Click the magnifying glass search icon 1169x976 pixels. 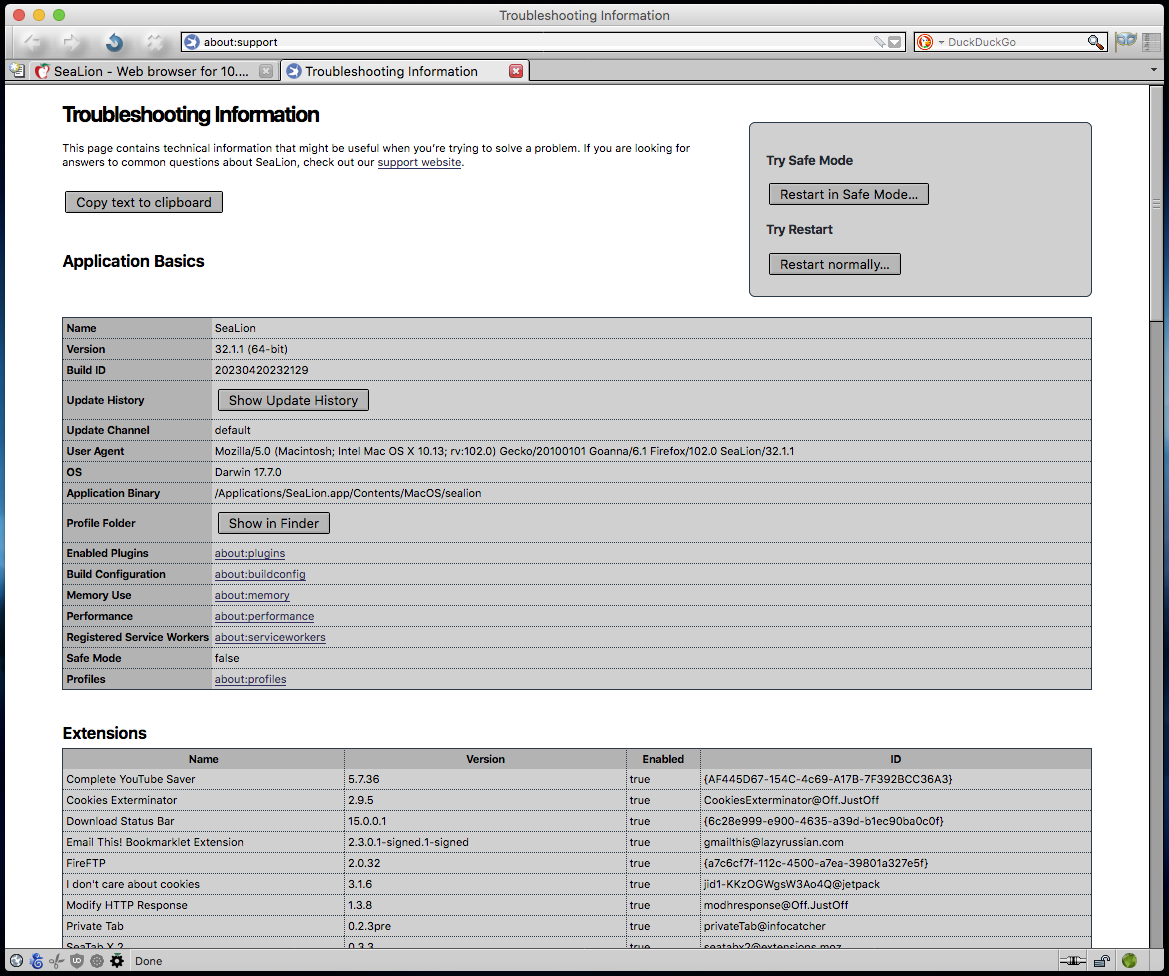click(1095, 42)
